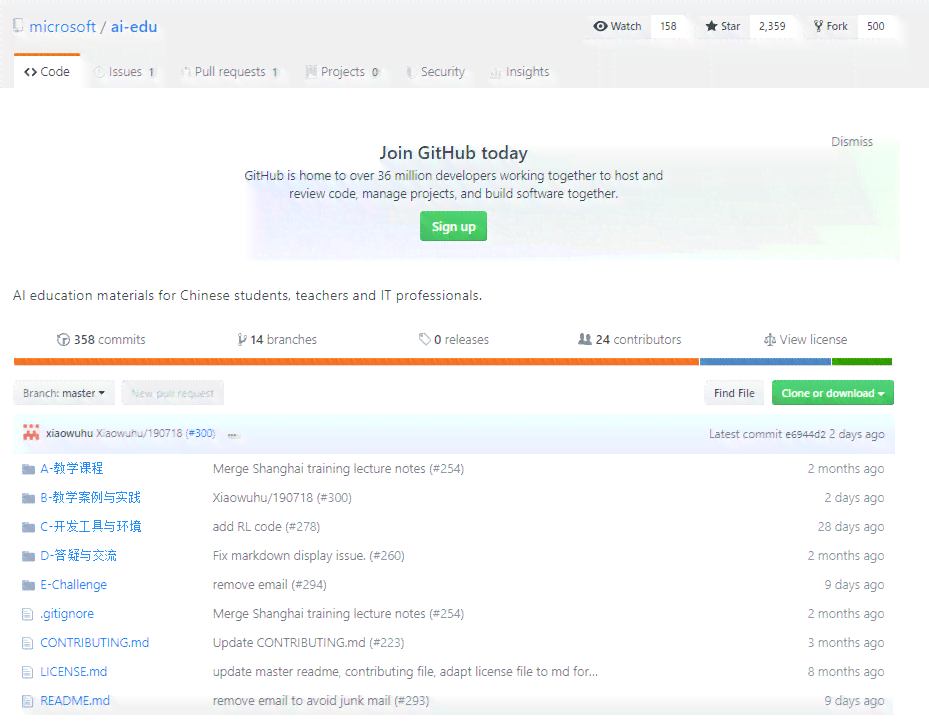Open the C-开发工具与环境 folder

coord(91,527)
